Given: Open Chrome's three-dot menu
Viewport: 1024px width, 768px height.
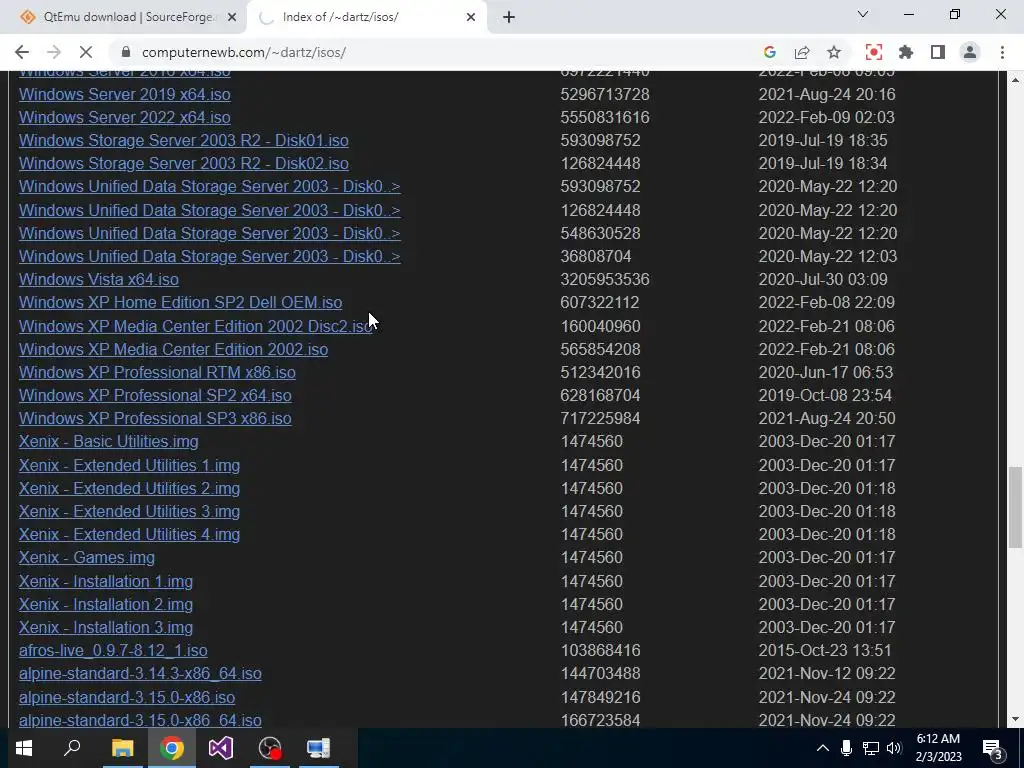Looking at the screenshot, I should pos(1002,52).
